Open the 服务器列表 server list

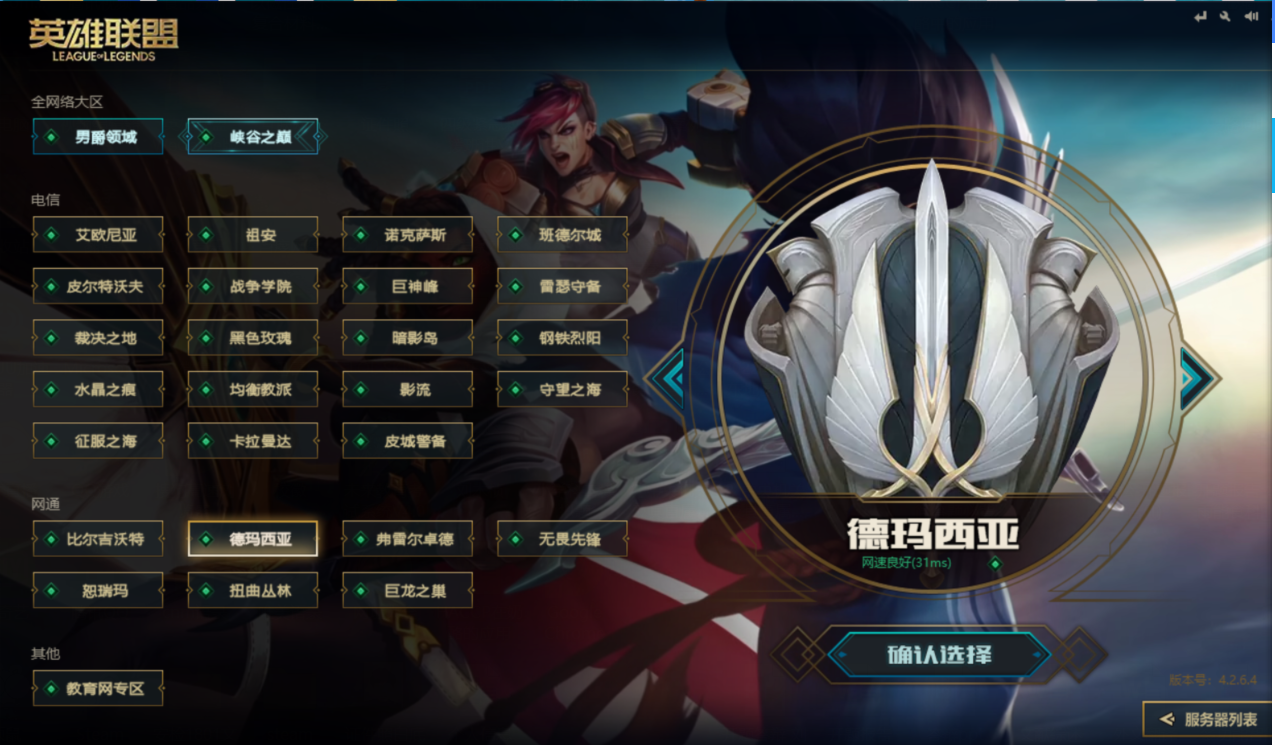[x=1208, y=719]
